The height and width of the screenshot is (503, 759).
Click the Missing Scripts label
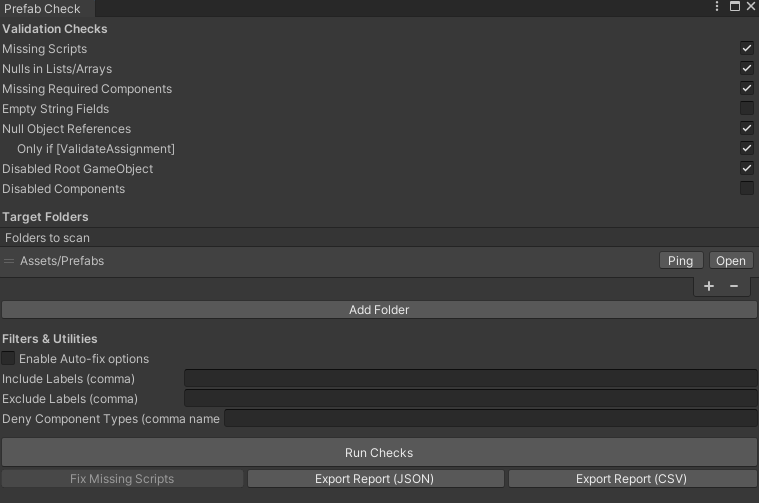pyautogui.click(x=45, y=49)
